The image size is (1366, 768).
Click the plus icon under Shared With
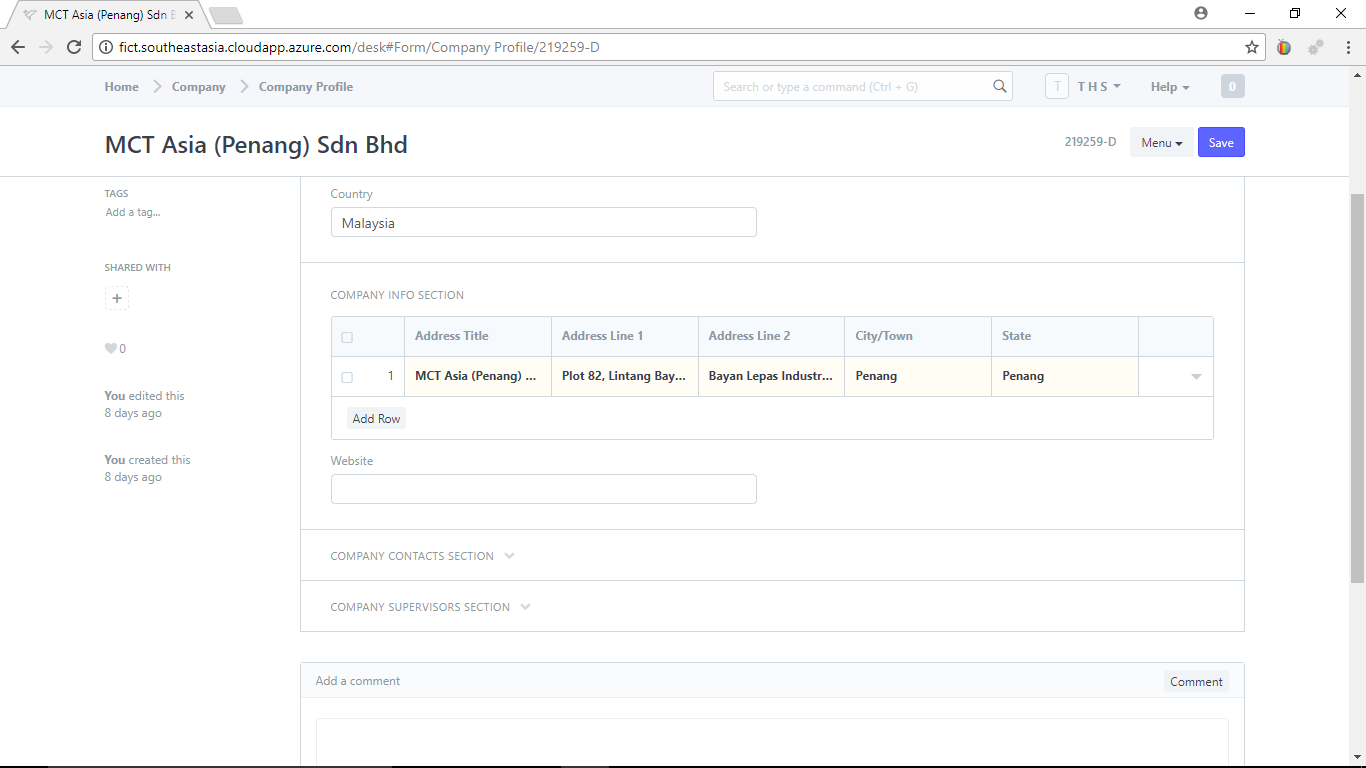pyautogui.click(x=117, y=298)
